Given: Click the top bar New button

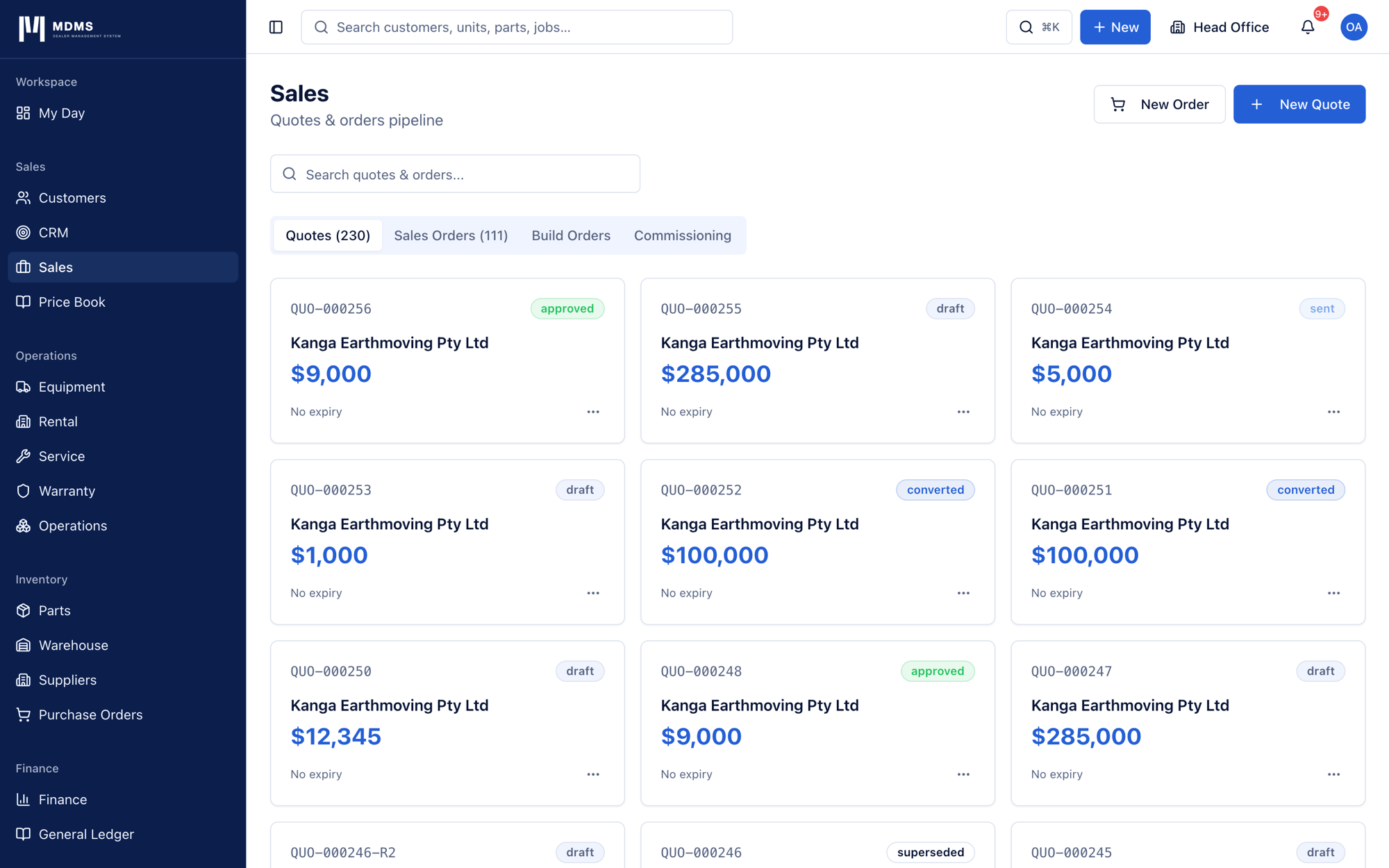Looking at the screenshot, I should pyautogui.click(x=1115, y=27).
